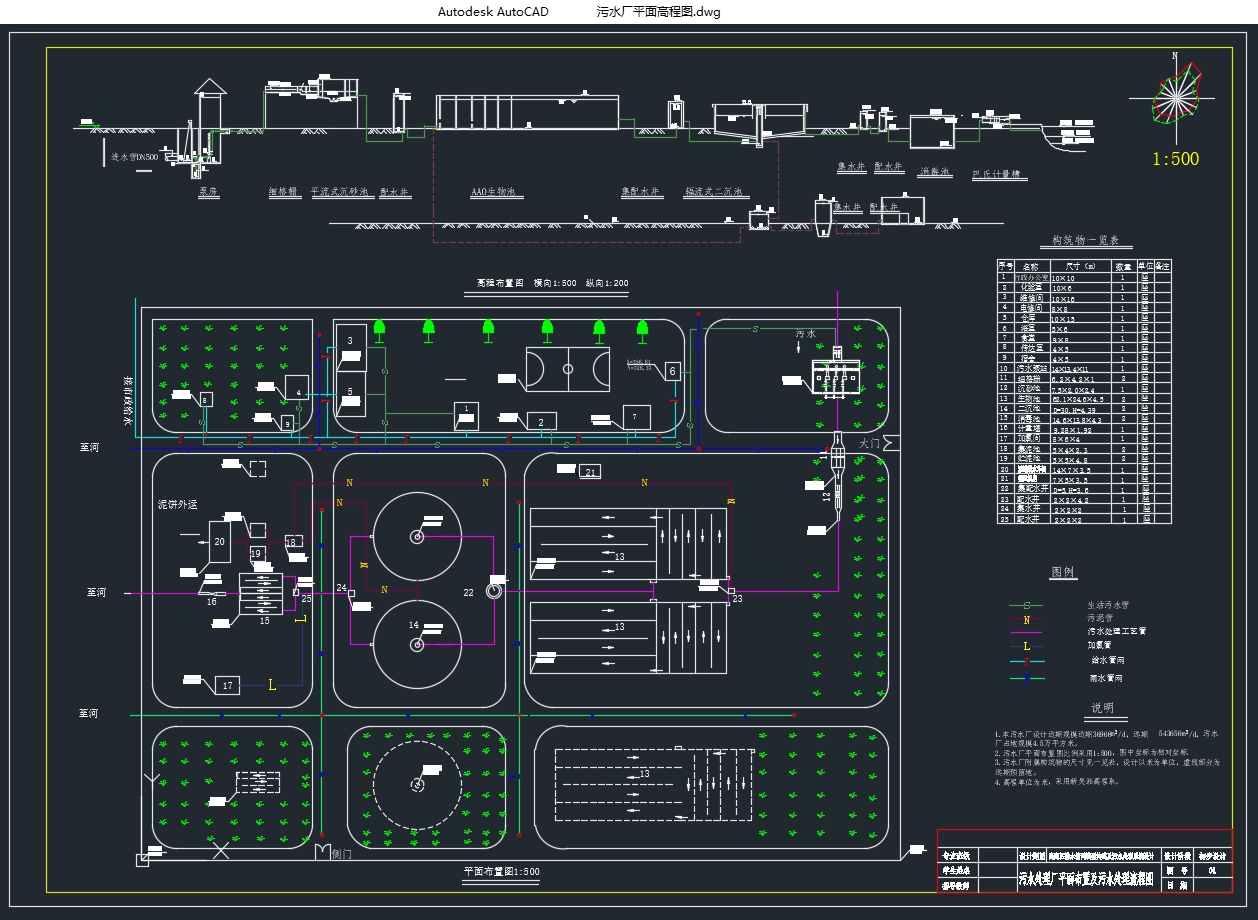
Task: Select the yellow 1:500 scale text
Action: click(x=1175, y=159)
